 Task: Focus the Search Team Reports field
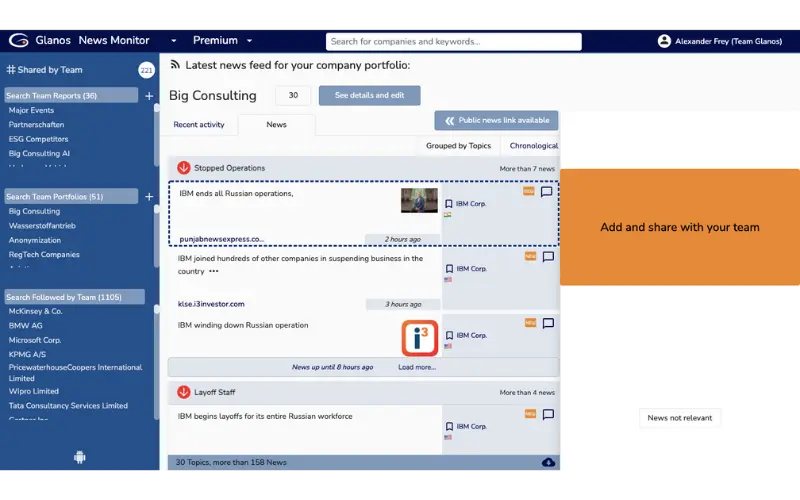(71, 95)
